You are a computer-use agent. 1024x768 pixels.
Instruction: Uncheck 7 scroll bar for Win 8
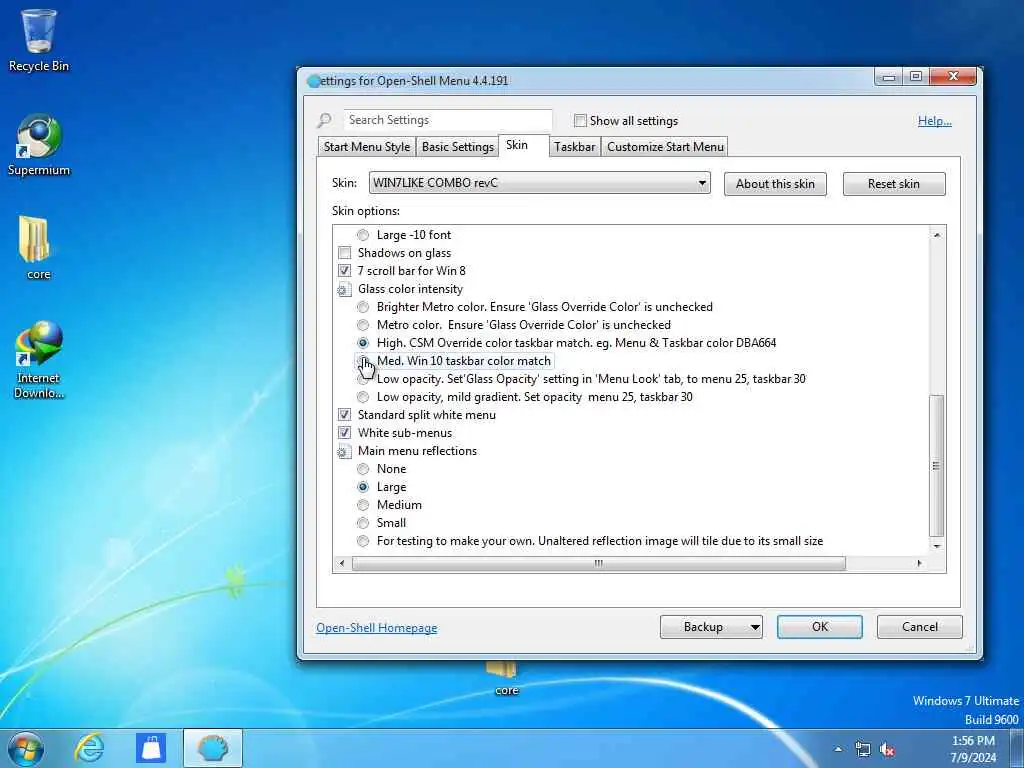pyautogui.click(x=344, y=270)
